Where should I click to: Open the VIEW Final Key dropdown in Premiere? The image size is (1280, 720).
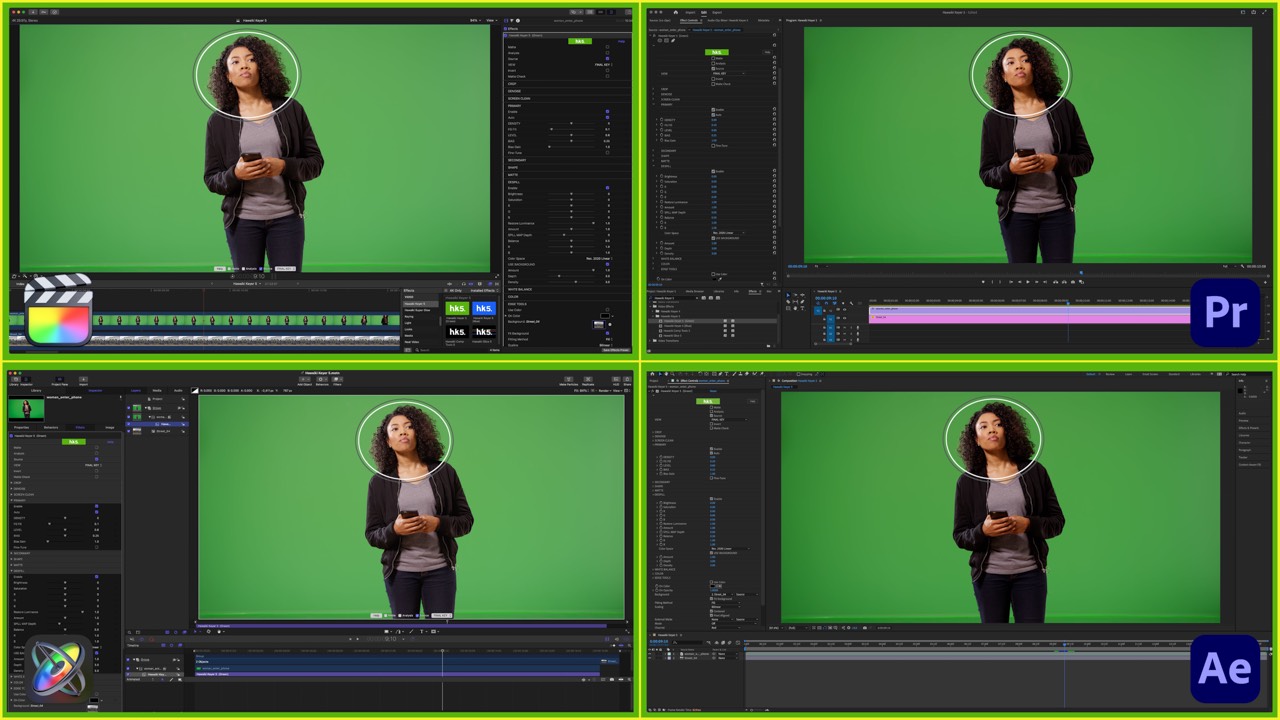728,73
